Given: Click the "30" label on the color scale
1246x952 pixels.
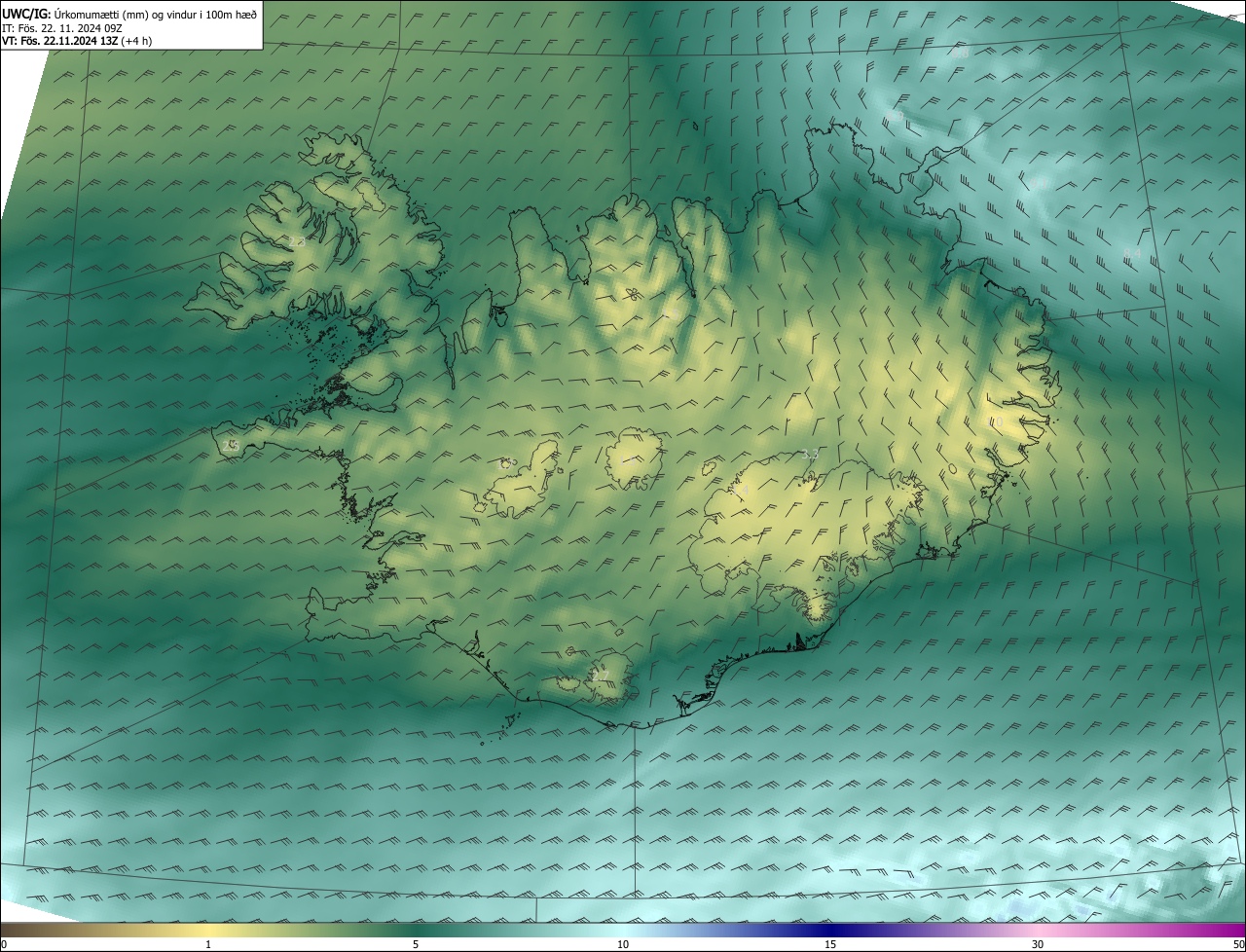Looking at the screenshot, I should coord(1038,944).
